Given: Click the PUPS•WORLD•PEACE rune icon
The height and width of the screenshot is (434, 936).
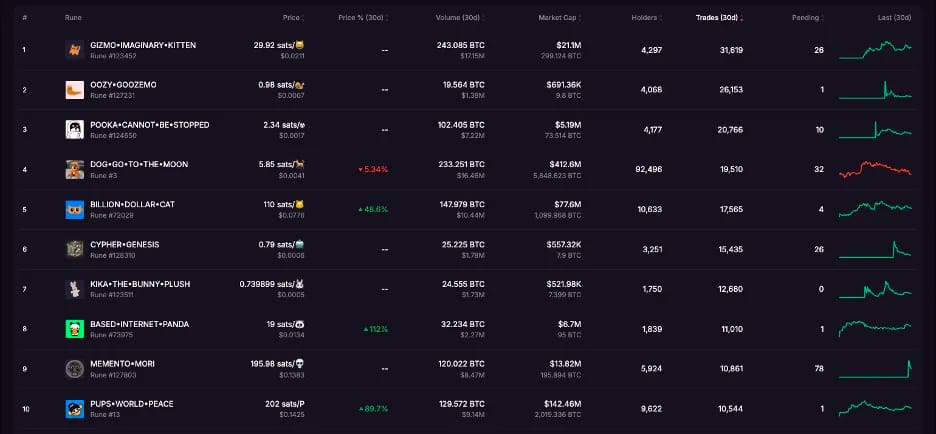Looking at the screenshot, I should tap(75, 409).
